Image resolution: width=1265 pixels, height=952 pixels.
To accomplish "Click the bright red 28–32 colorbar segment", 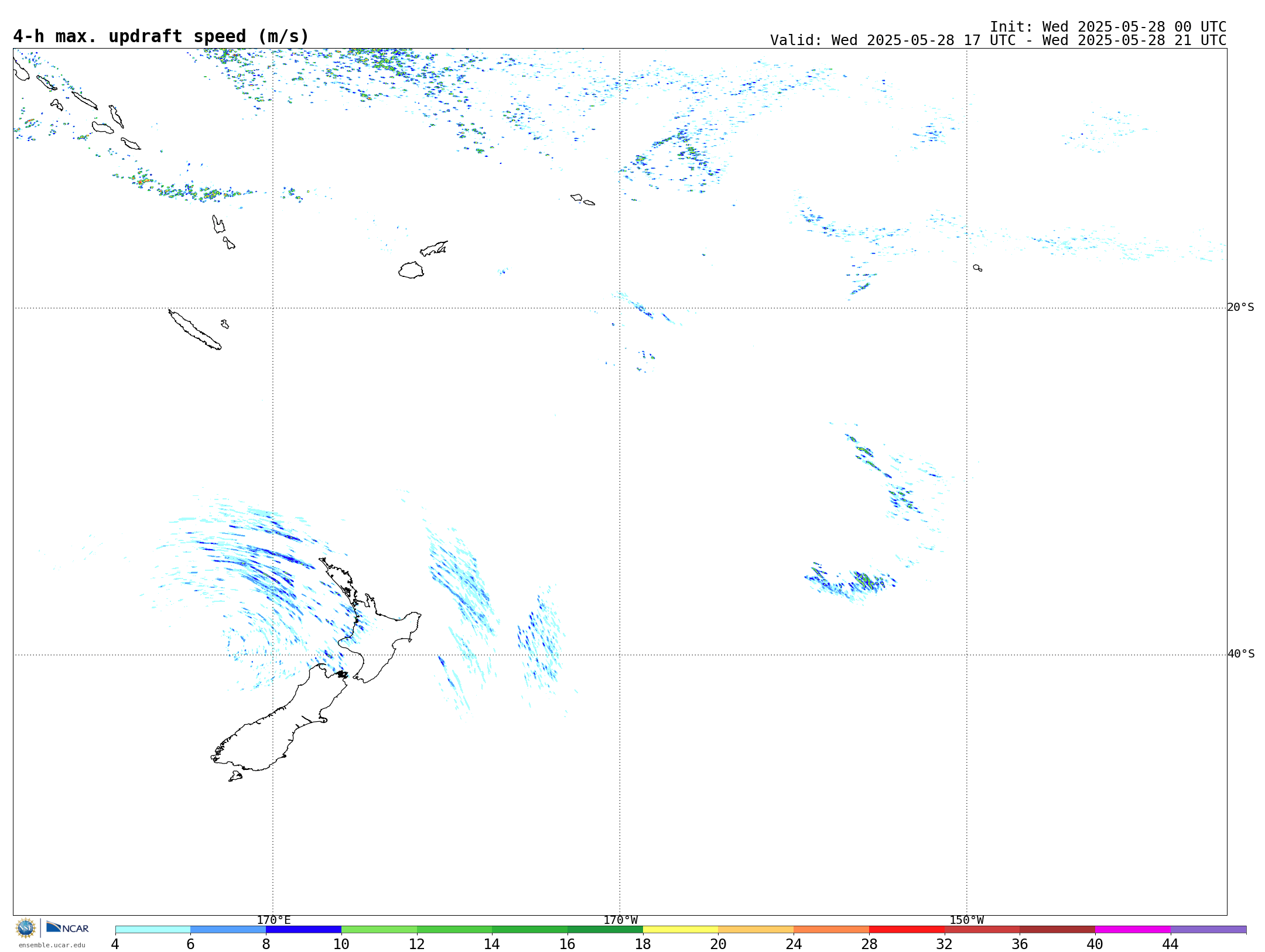I will click(907, 929).
